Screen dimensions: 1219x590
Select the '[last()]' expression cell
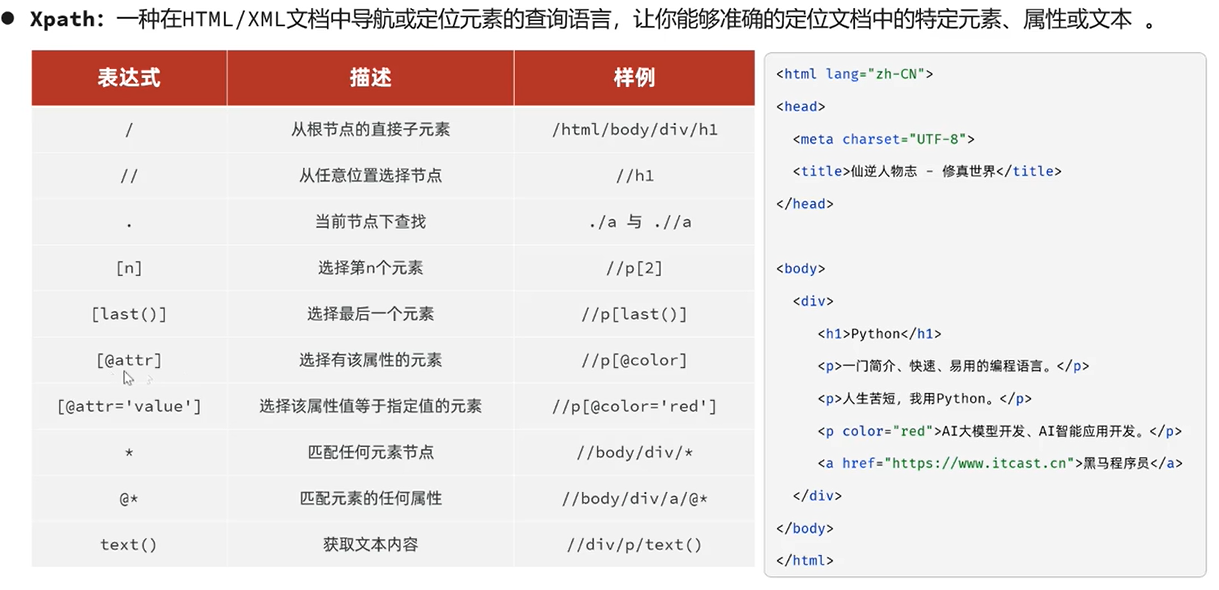coord(129,314)
